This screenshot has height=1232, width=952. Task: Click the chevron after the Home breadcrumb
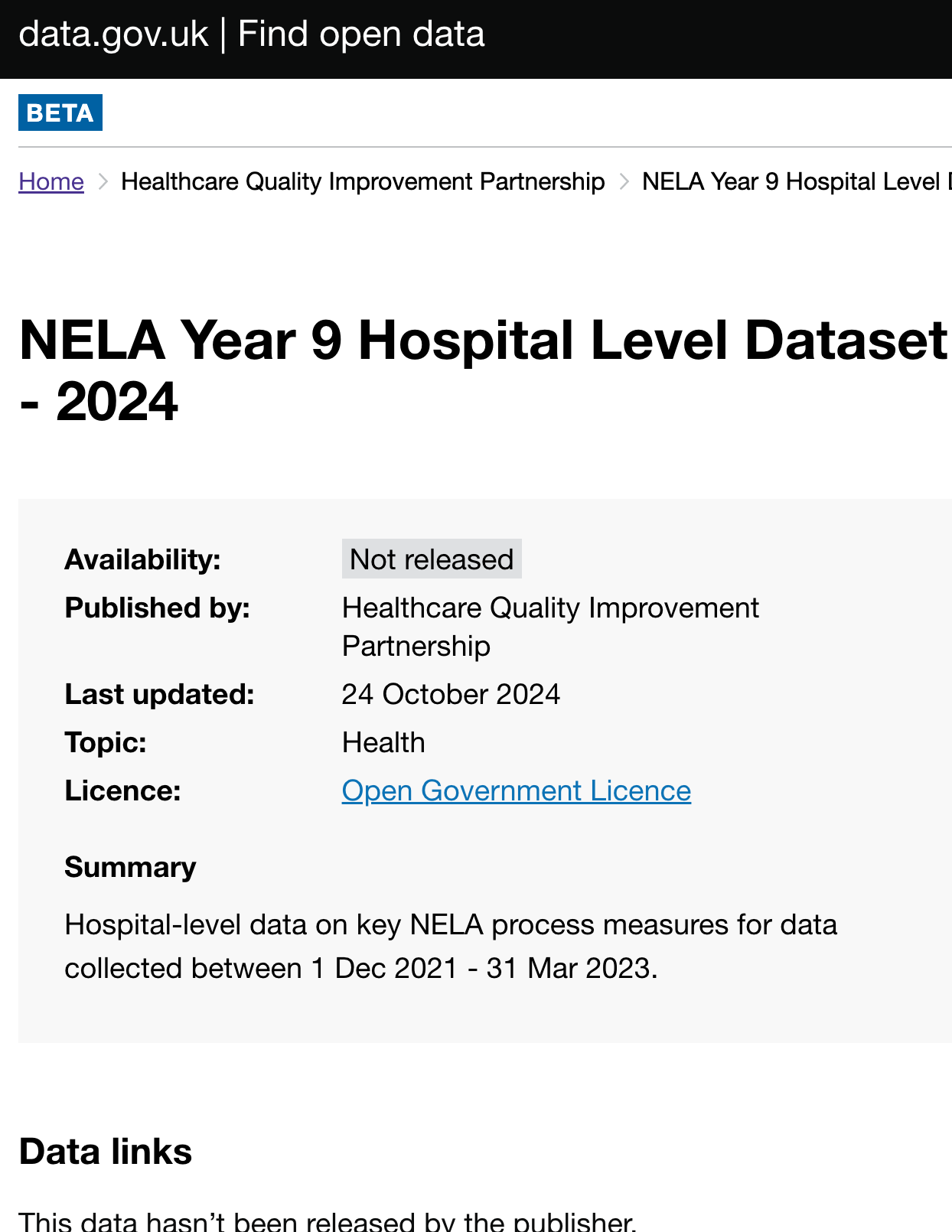tap(103, 181)
